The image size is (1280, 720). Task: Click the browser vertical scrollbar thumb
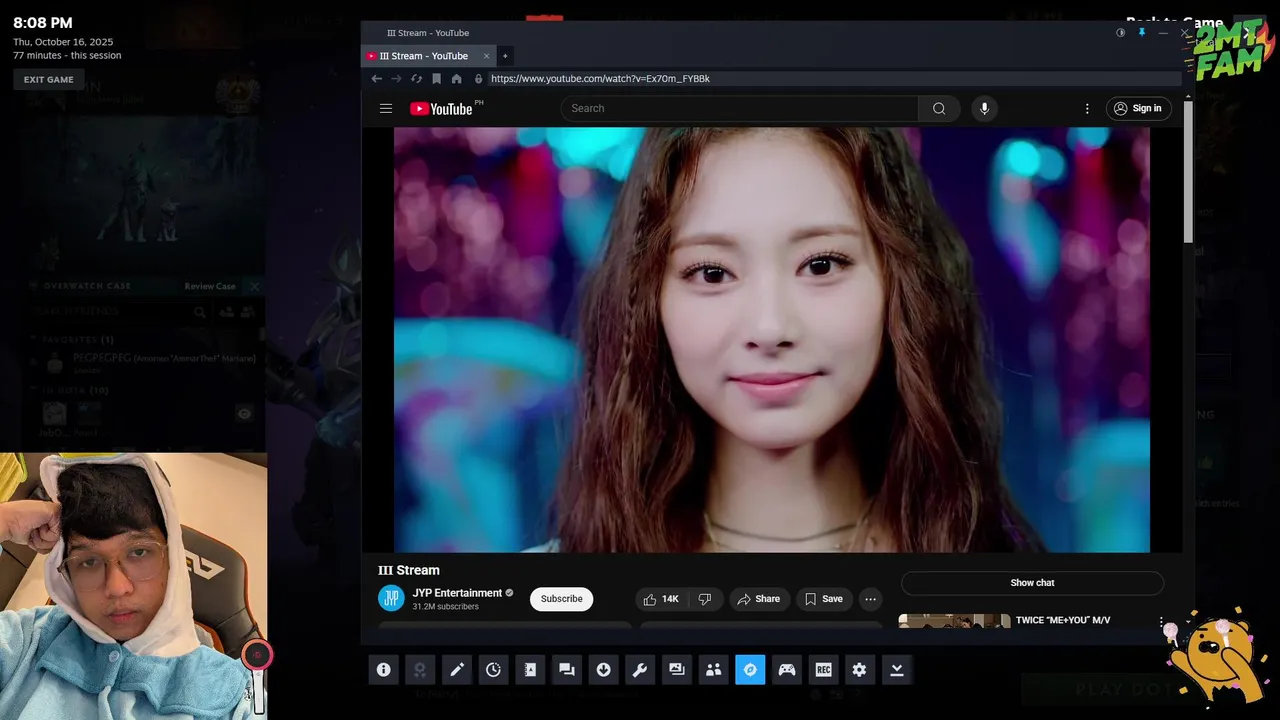1188,172
